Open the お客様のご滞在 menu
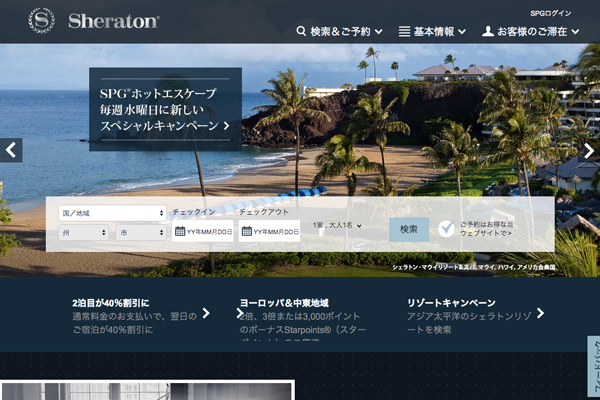The height and width of the screenshot is (400, 600). coord(532,31)
